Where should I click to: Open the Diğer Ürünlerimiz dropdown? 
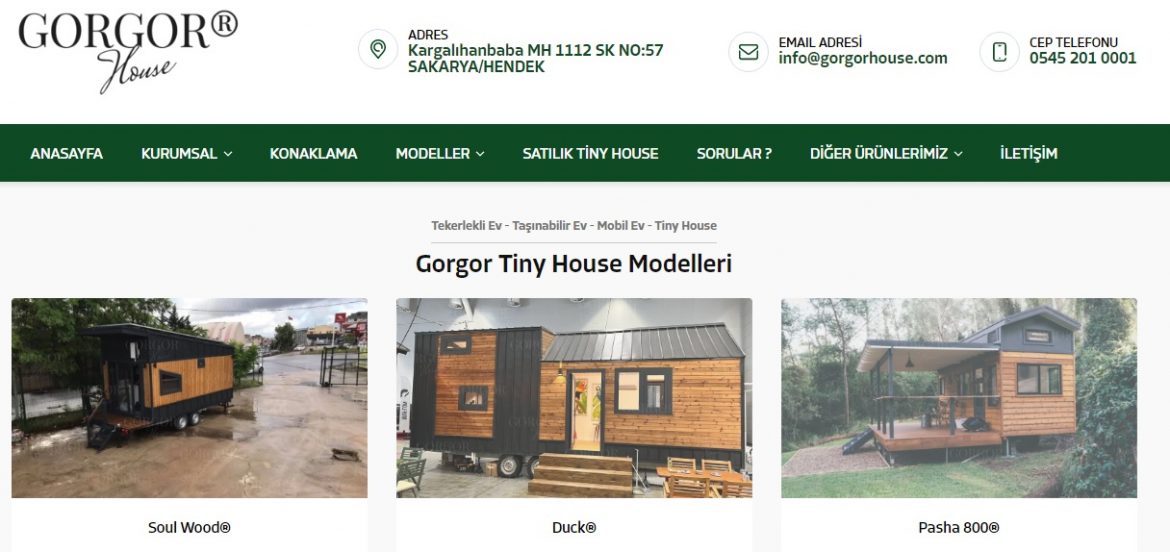pyautogui.click(x=886, y=154)
